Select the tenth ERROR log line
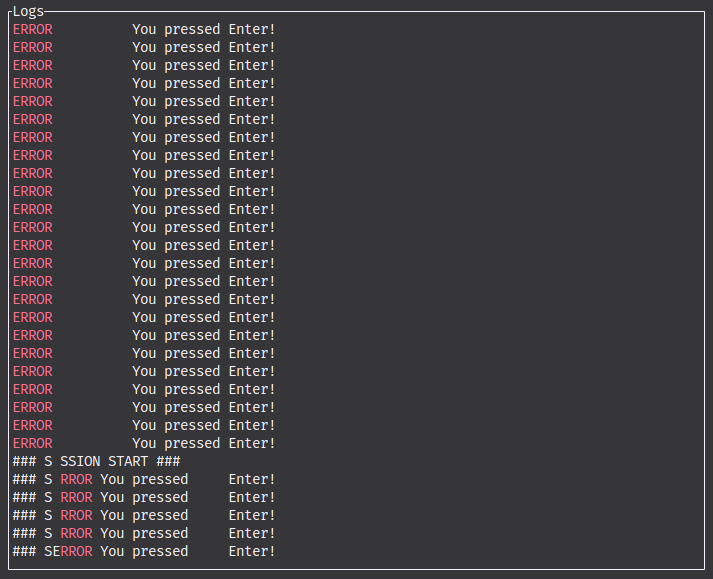 (x=144, y=191)
